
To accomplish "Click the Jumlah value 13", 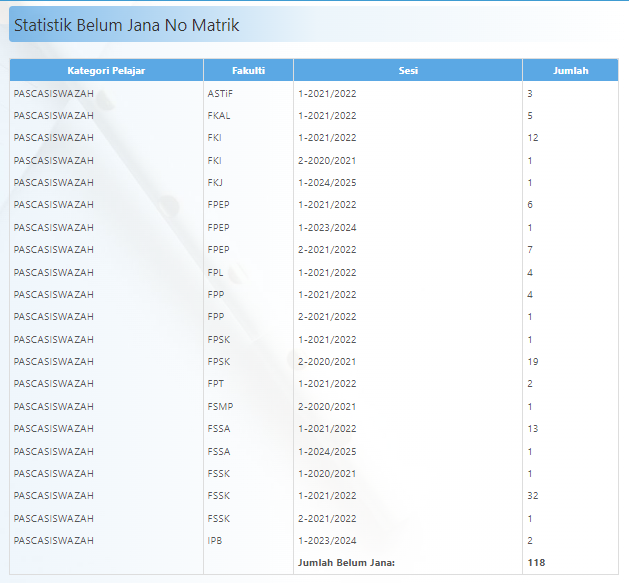I will point(533,429).
